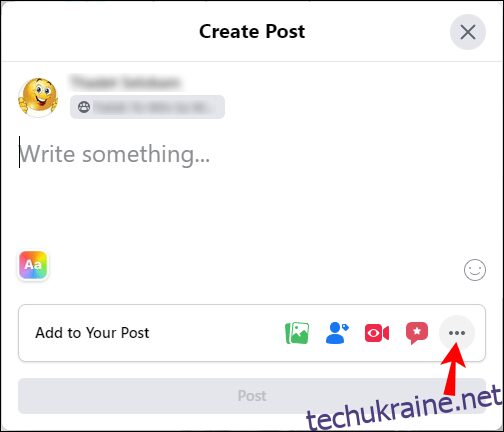
Task: Add a photo or video to the post
Action: tap(297, 333)
